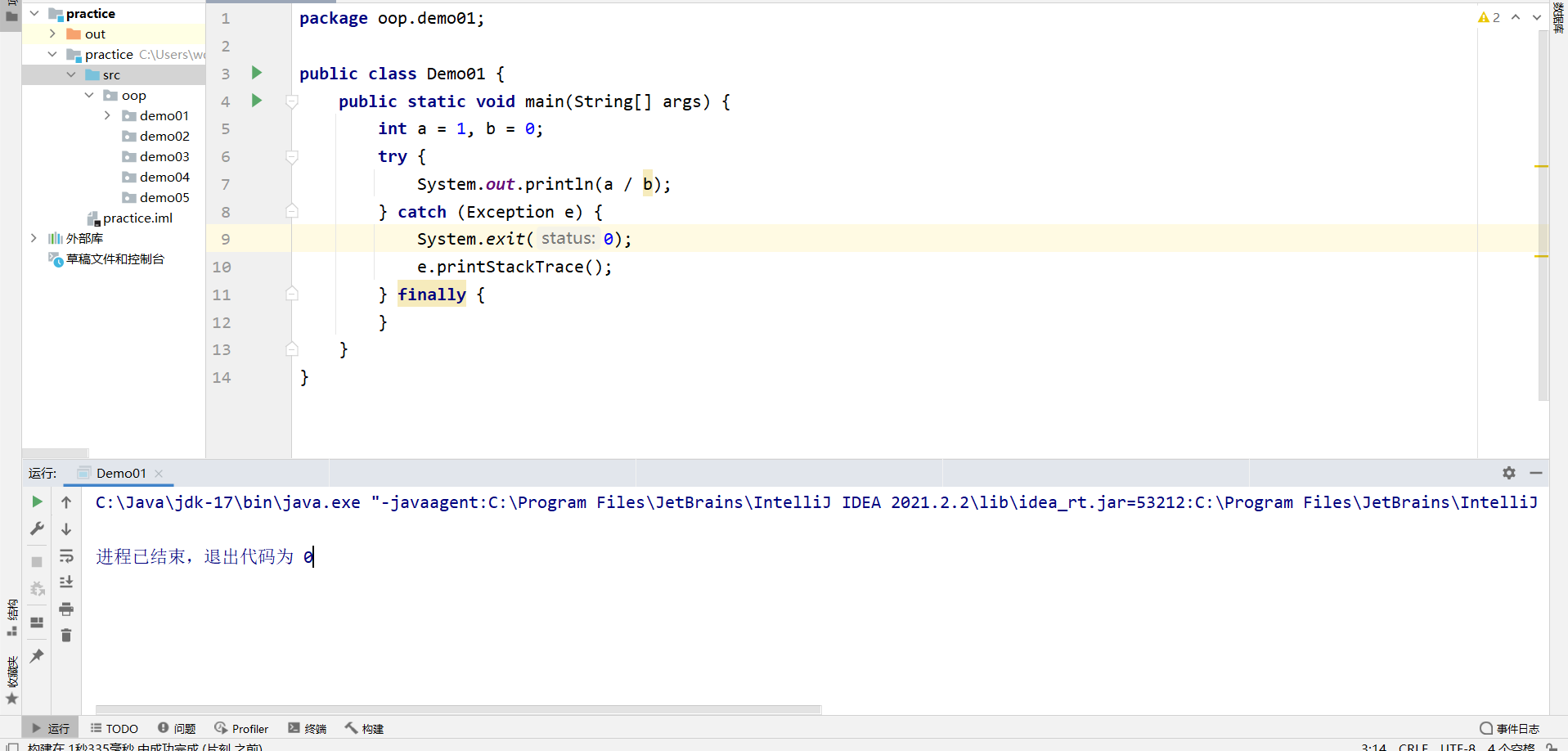Click the up arrow in run console
This screenshot has height=751, width=1568.
[x=66, y=501]
